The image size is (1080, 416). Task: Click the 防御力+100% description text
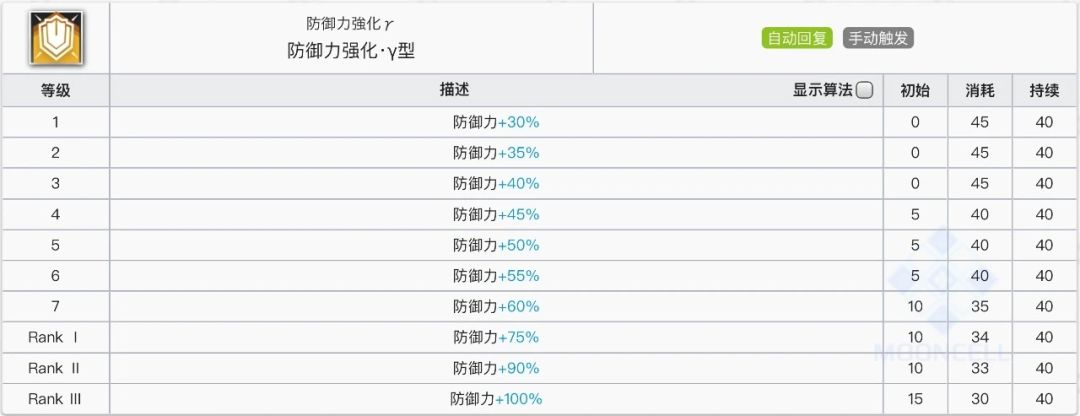(x=496, y=399)
